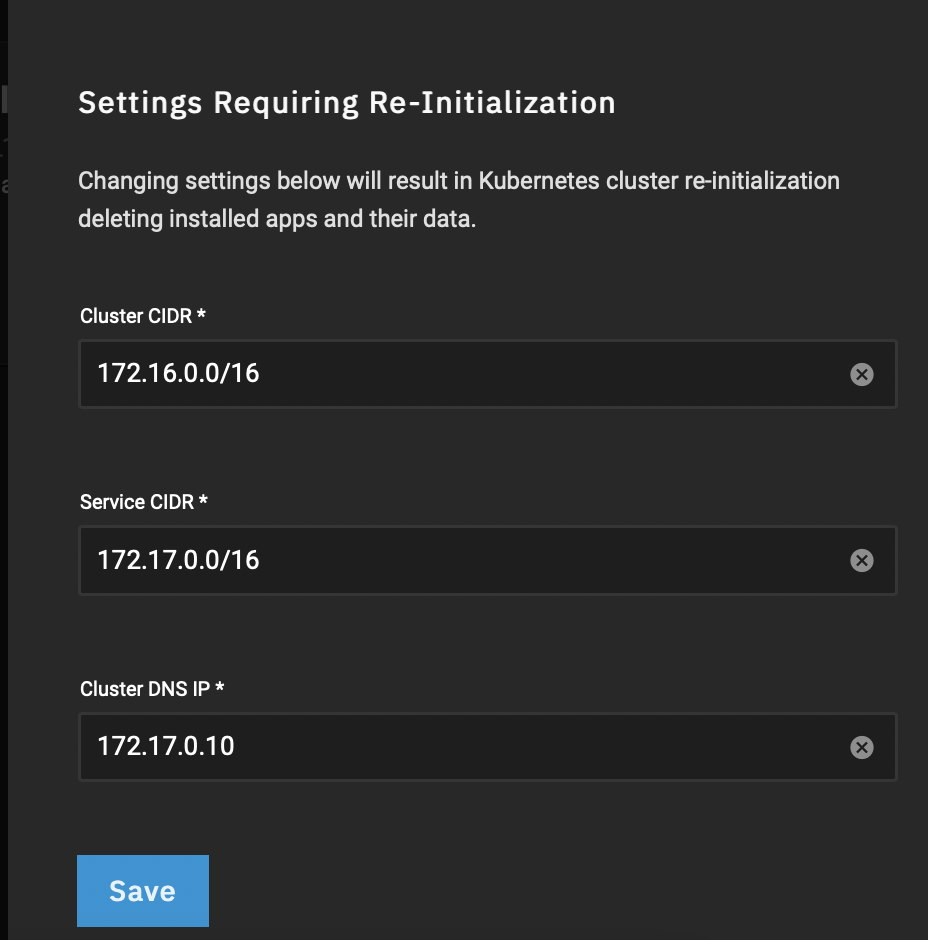Image resolution: width=928 pixels, height=940 pixels.
Task: Click the Settings Requiring Re-Initialization heading
Action: (x=347, y=103)
